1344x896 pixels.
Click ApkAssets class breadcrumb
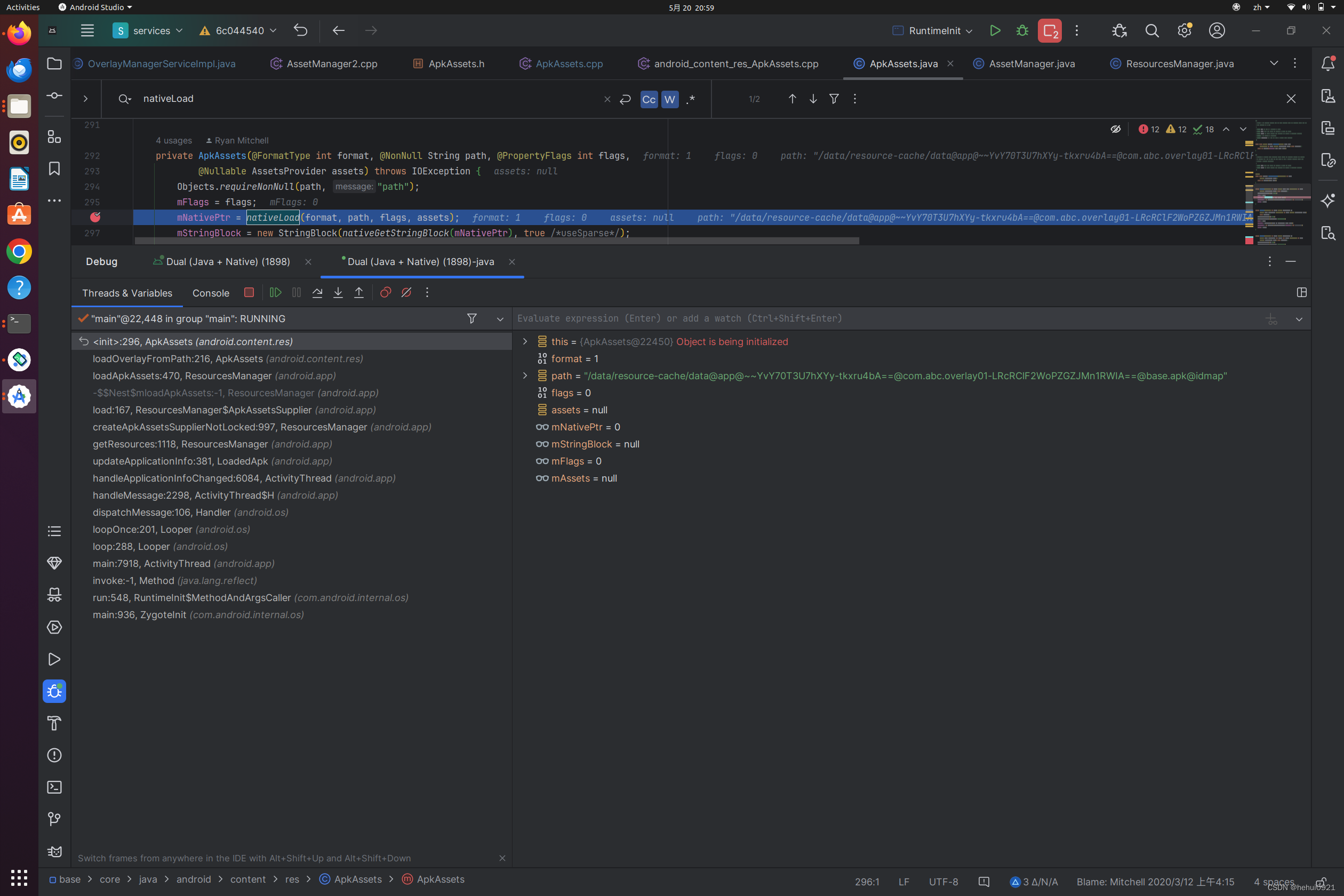point(351,879)
